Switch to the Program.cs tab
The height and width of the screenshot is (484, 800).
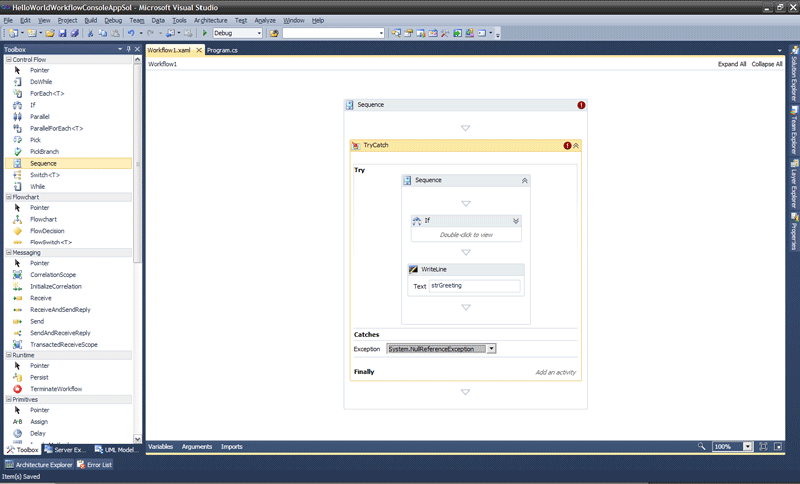click(x=222, y=50)
